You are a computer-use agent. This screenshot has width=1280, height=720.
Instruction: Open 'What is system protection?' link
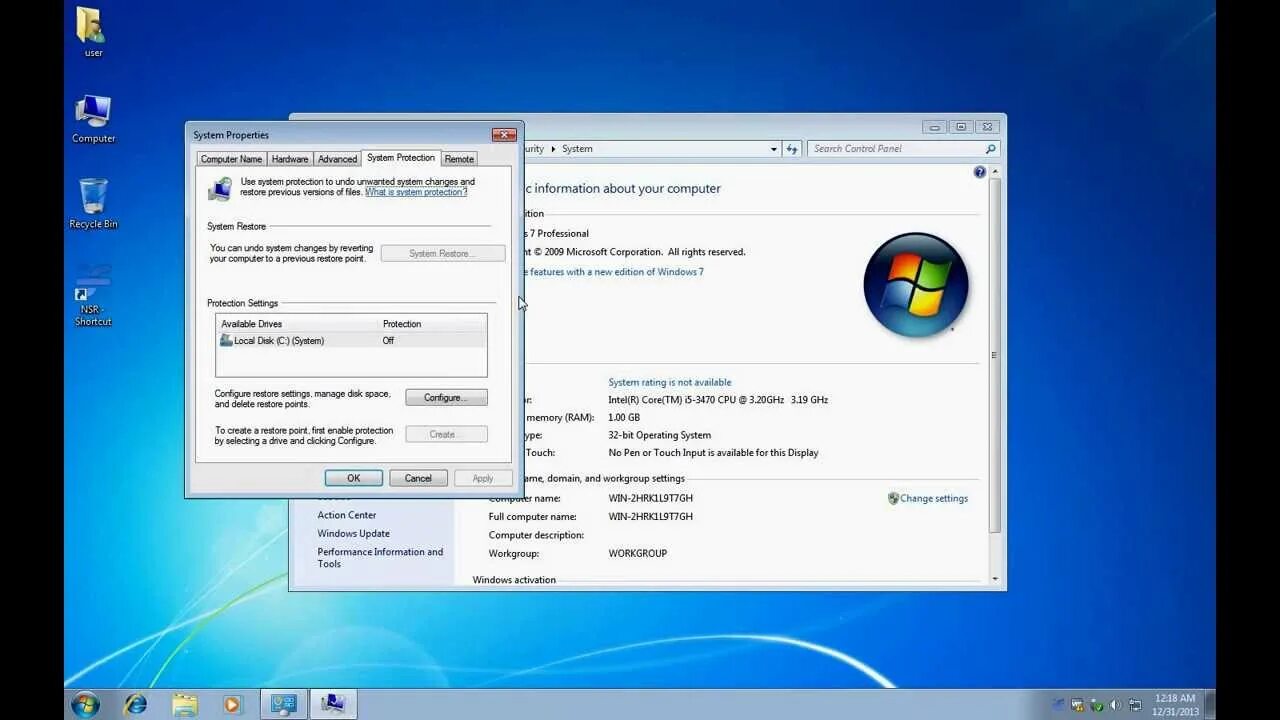[x=416, y=192]
